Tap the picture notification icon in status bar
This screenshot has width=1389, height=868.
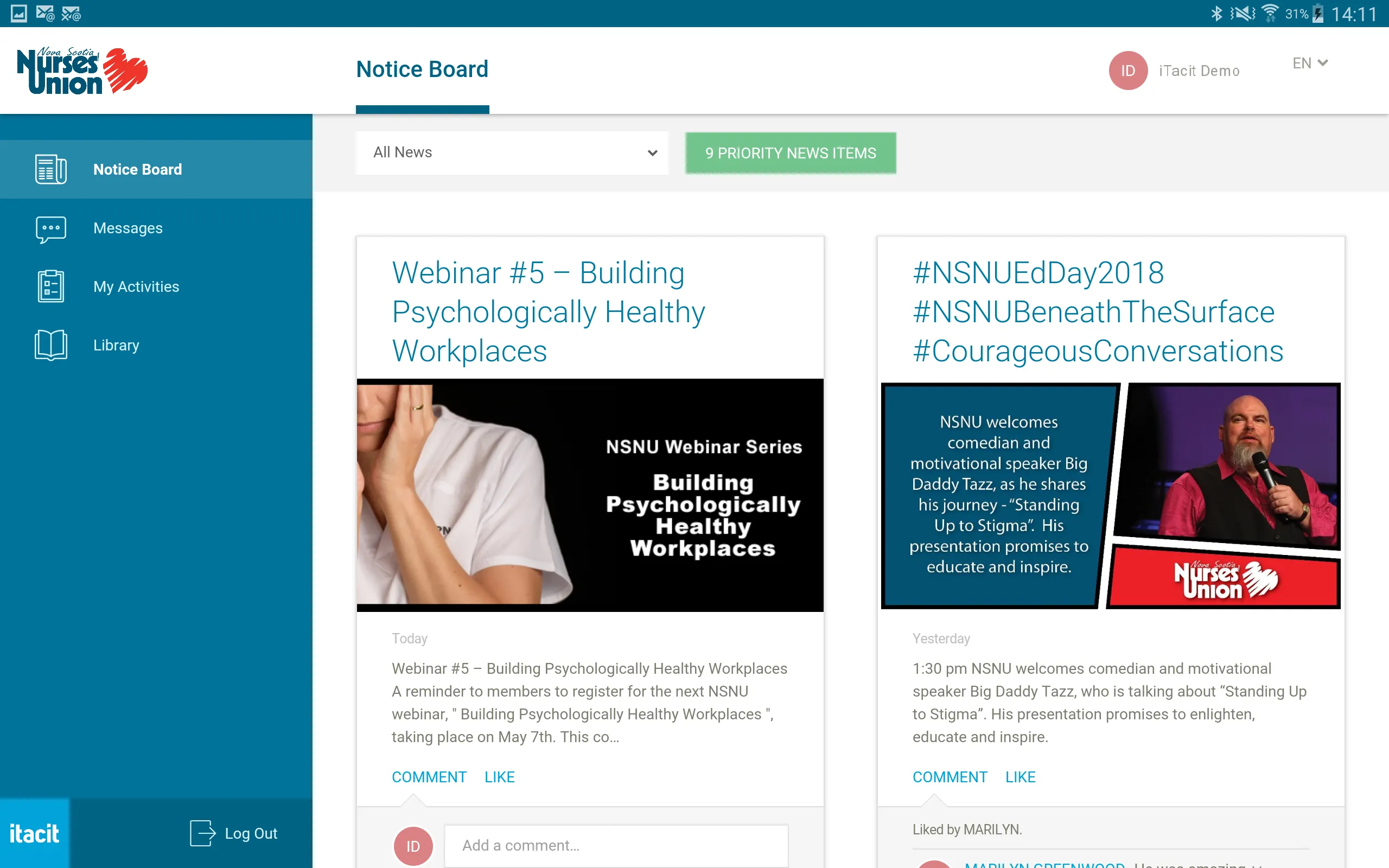tap(18, 13)
